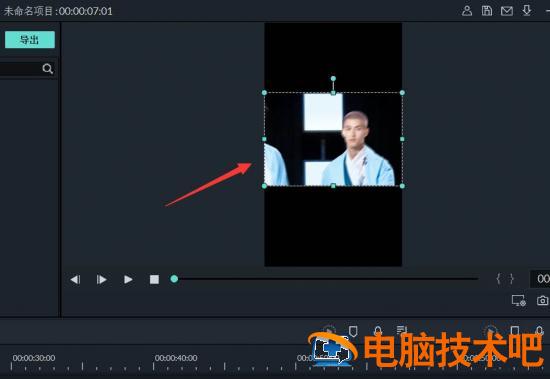550x379 pixels.
Task: Take a snapshot with the camera icon
Action: (543, 301)
